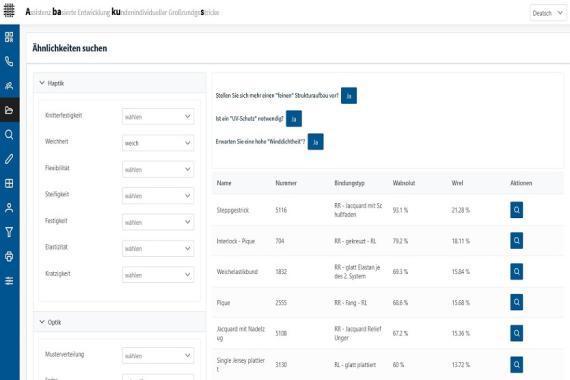Open the sliders settings icon in sidebar
The height and width of the screenshot is (380, 570).
(9, 281)
